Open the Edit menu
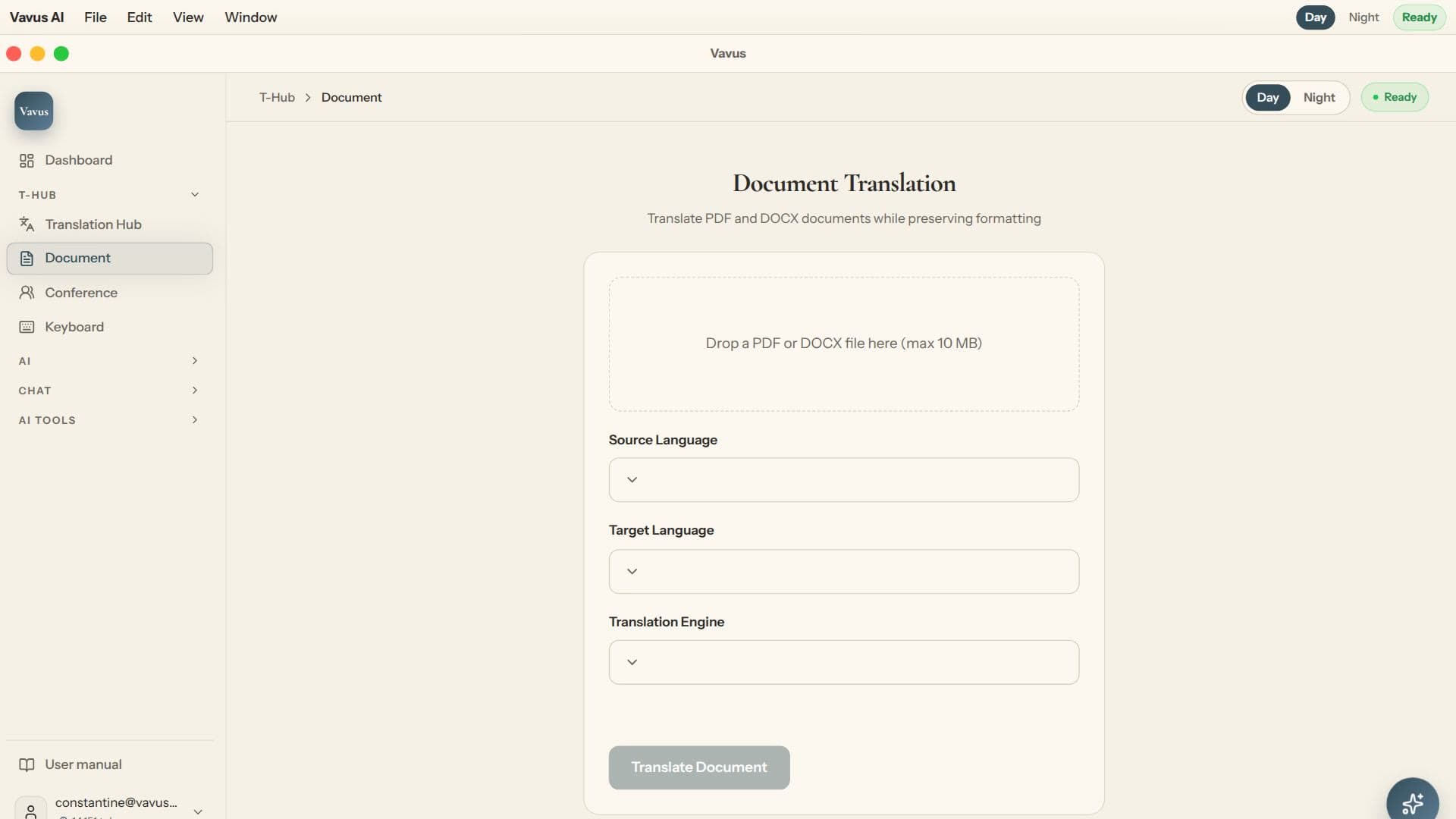This screenshot has width=1456, height=819. pyautogui.click(x=140, y=17)
